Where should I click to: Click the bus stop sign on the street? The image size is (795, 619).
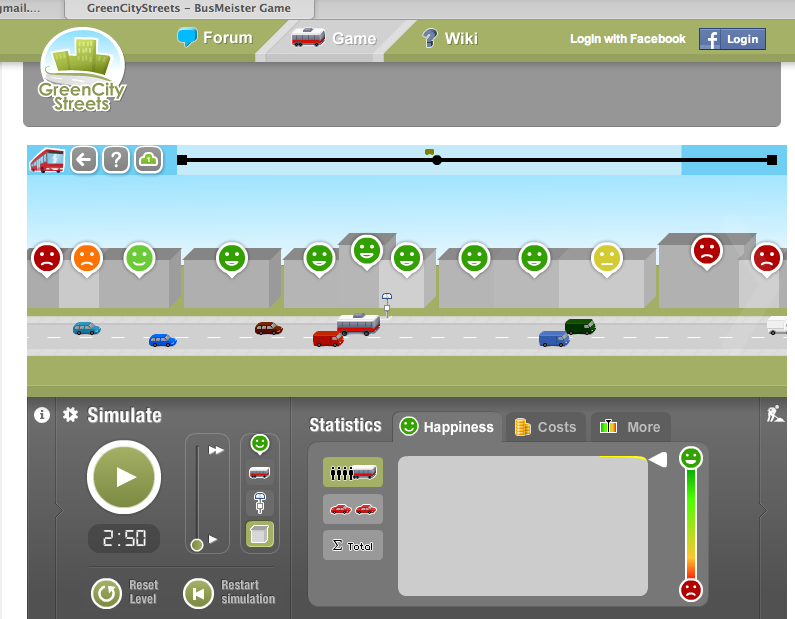pos(387,305)
